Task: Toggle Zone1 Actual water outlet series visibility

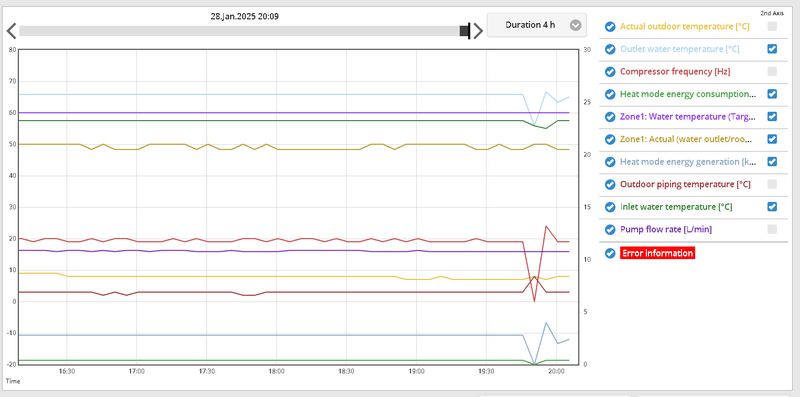Action: click(x=610, y=139)
